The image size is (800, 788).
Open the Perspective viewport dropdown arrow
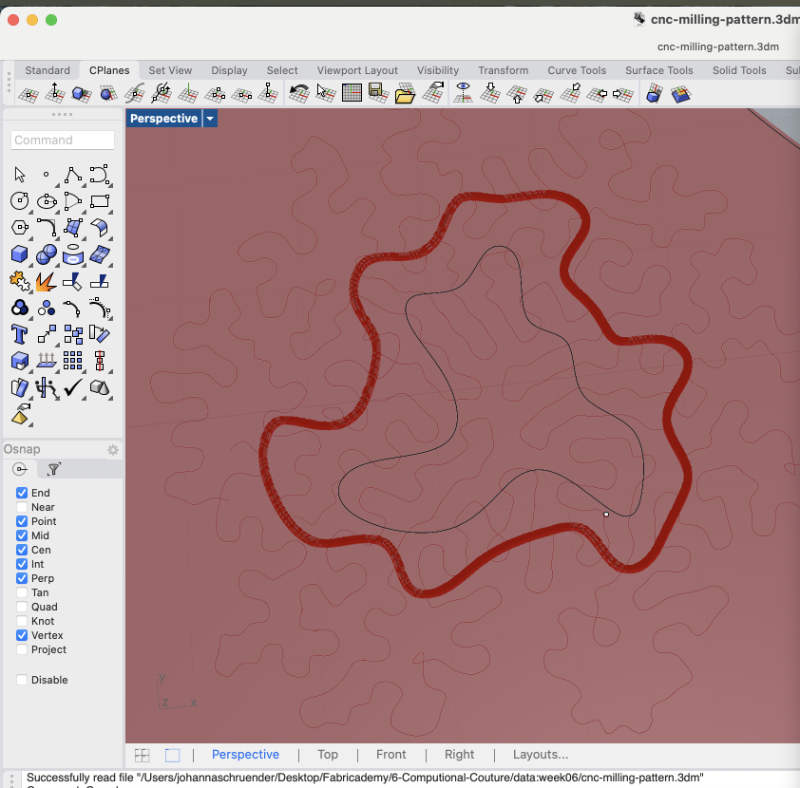pyautogui.click(x=210, y=119)
